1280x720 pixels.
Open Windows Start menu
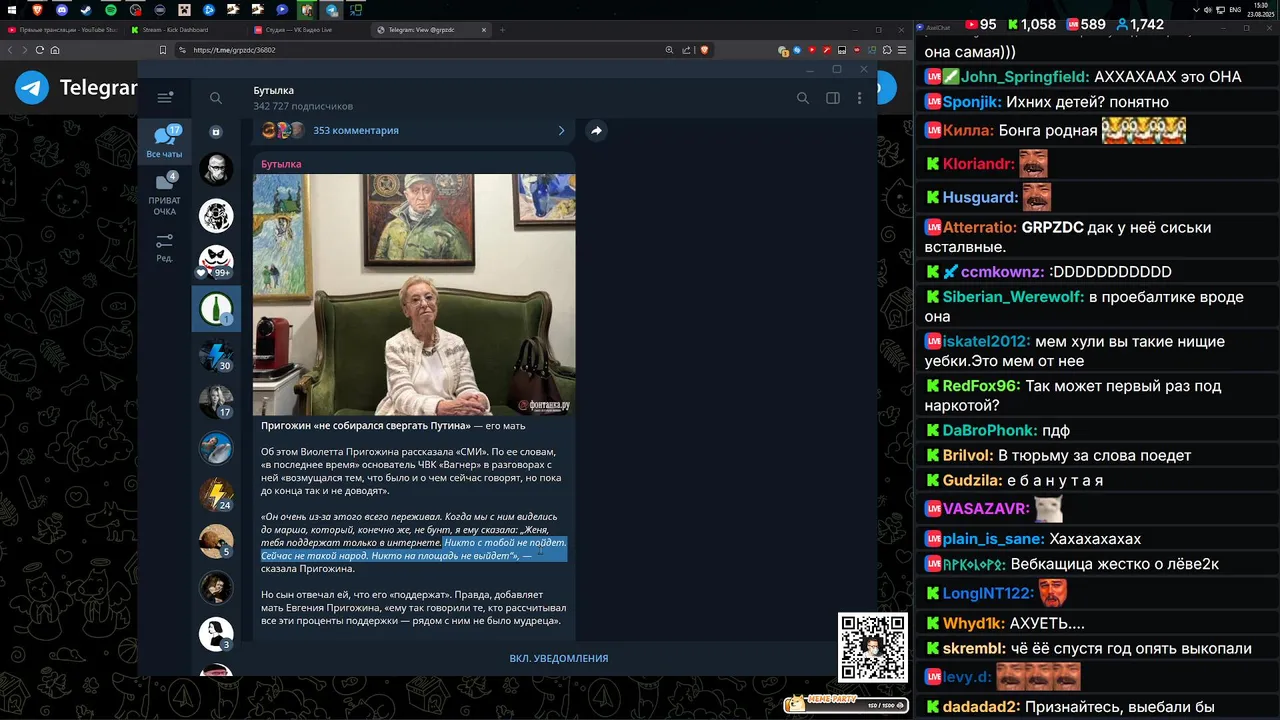tap(13, 10)
